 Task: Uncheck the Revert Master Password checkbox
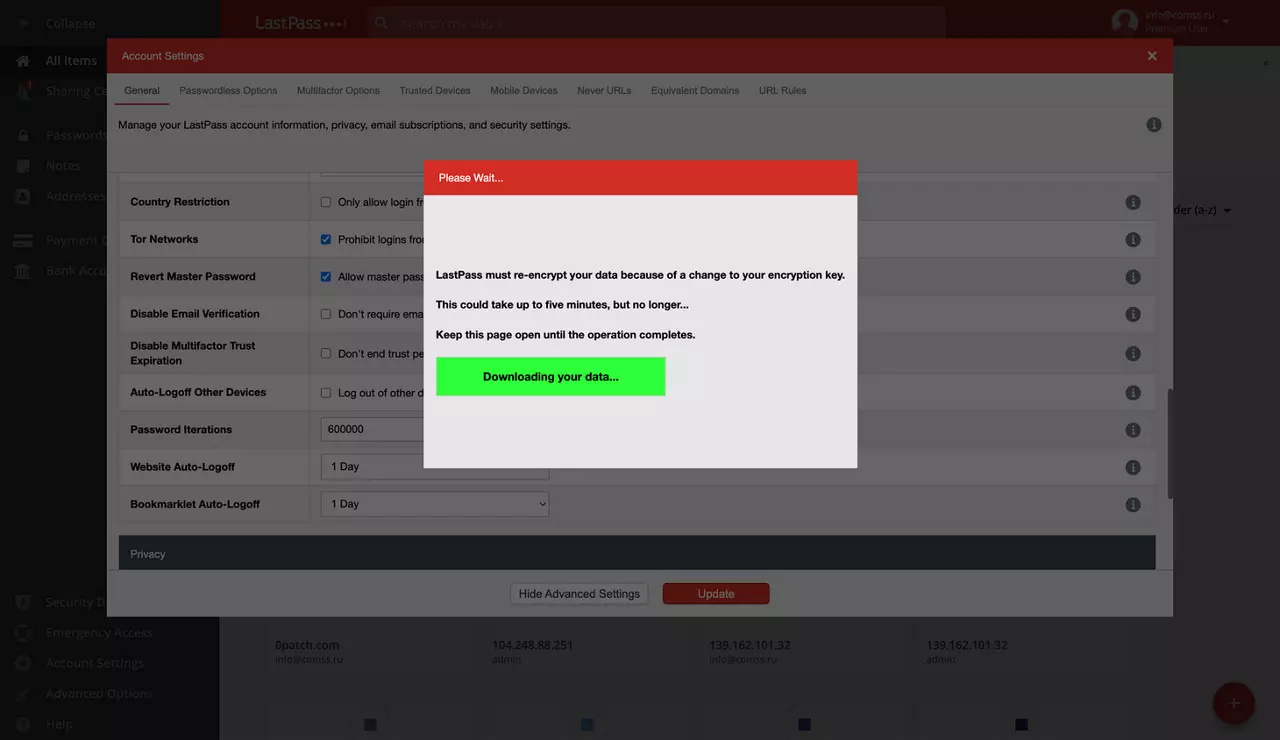coord(326,277)
